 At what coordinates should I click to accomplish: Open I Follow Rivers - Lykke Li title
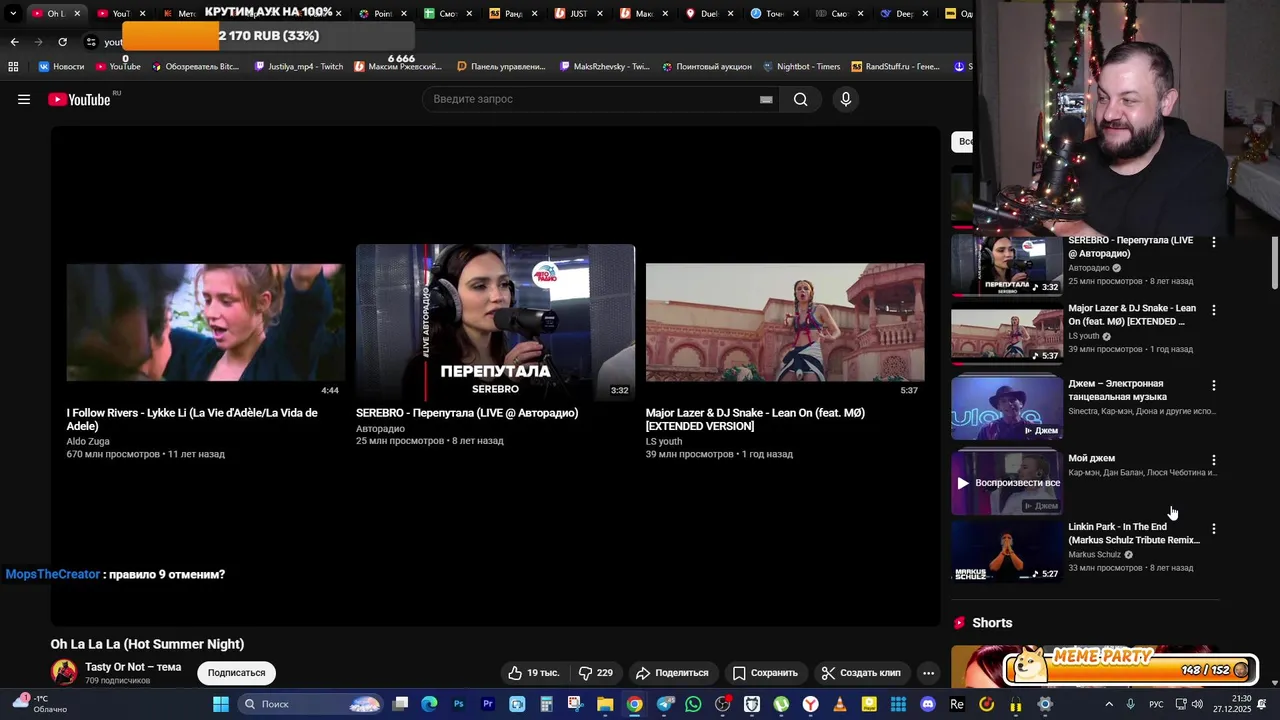(192, 419)
